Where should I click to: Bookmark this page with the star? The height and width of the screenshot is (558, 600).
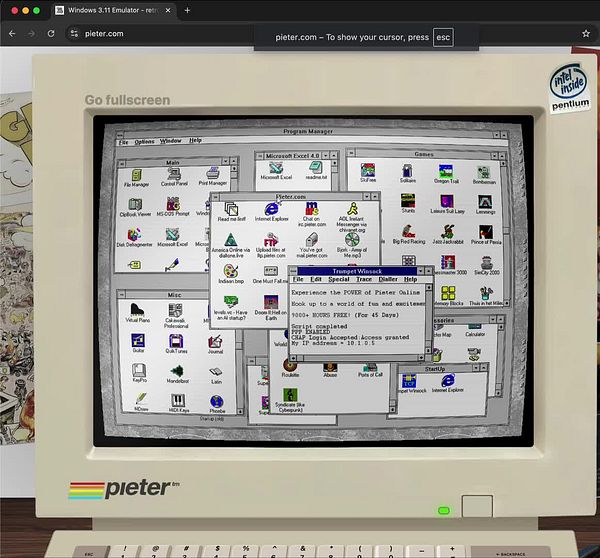click(x=586, y=34)
